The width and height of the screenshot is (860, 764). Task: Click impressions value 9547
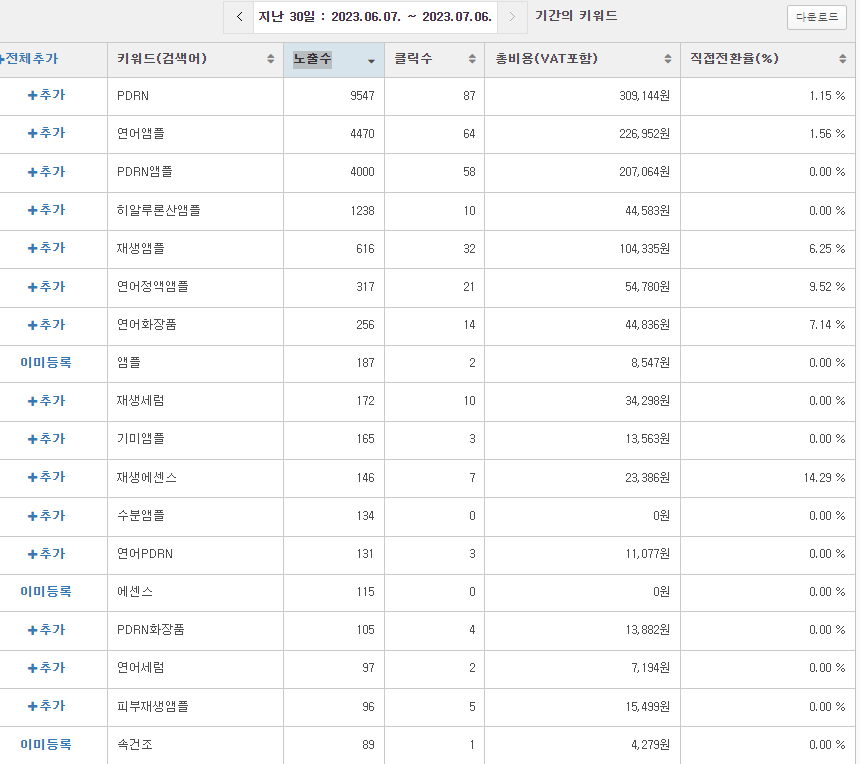coord(362,96)
